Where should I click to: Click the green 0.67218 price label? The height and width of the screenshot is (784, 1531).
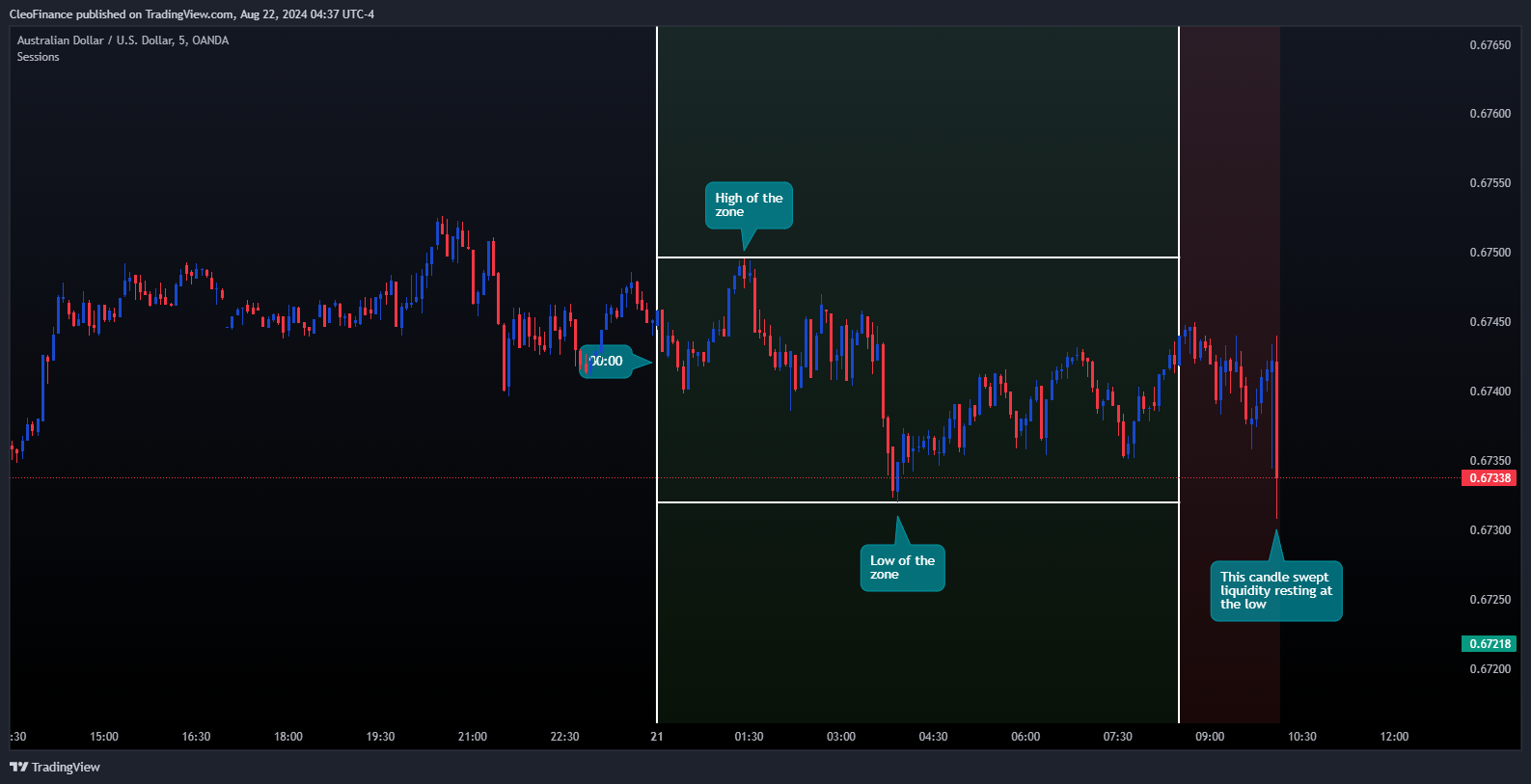click(x=1490, y=644)
